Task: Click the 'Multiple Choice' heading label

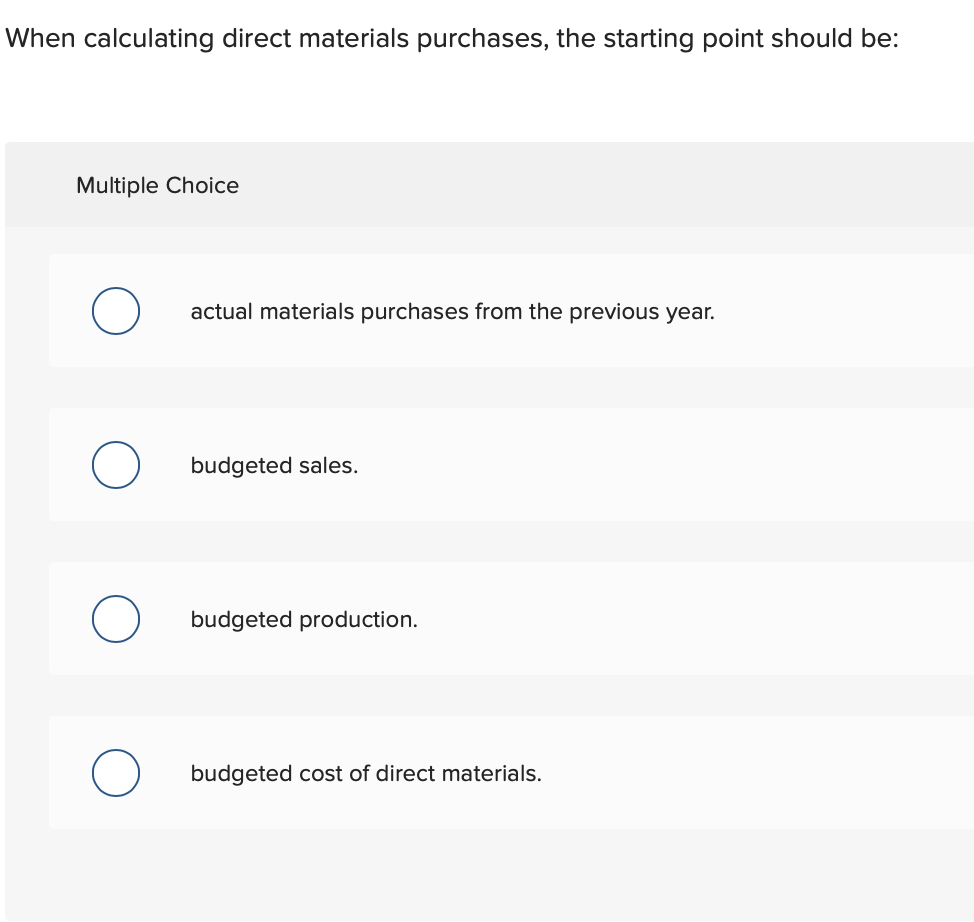Action: pyautogui.click(x=157, y=185)
